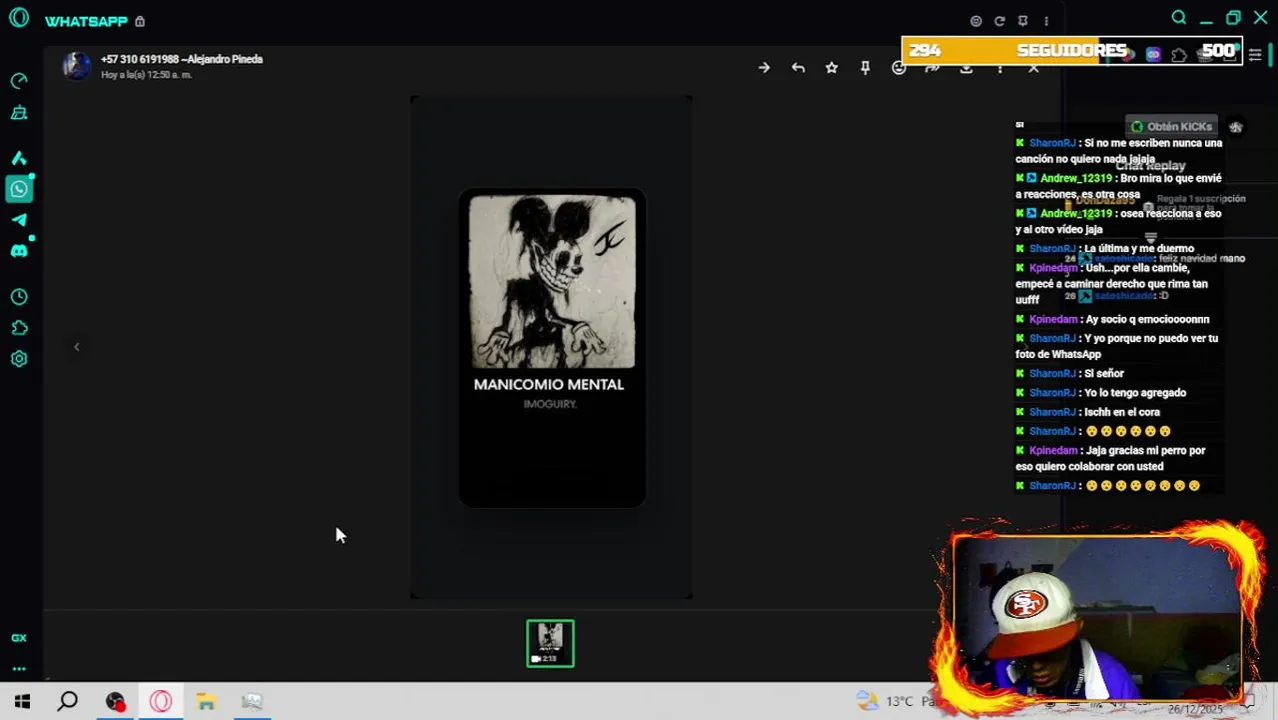Open the red-dot recording app on taskbar

(115, 702)
